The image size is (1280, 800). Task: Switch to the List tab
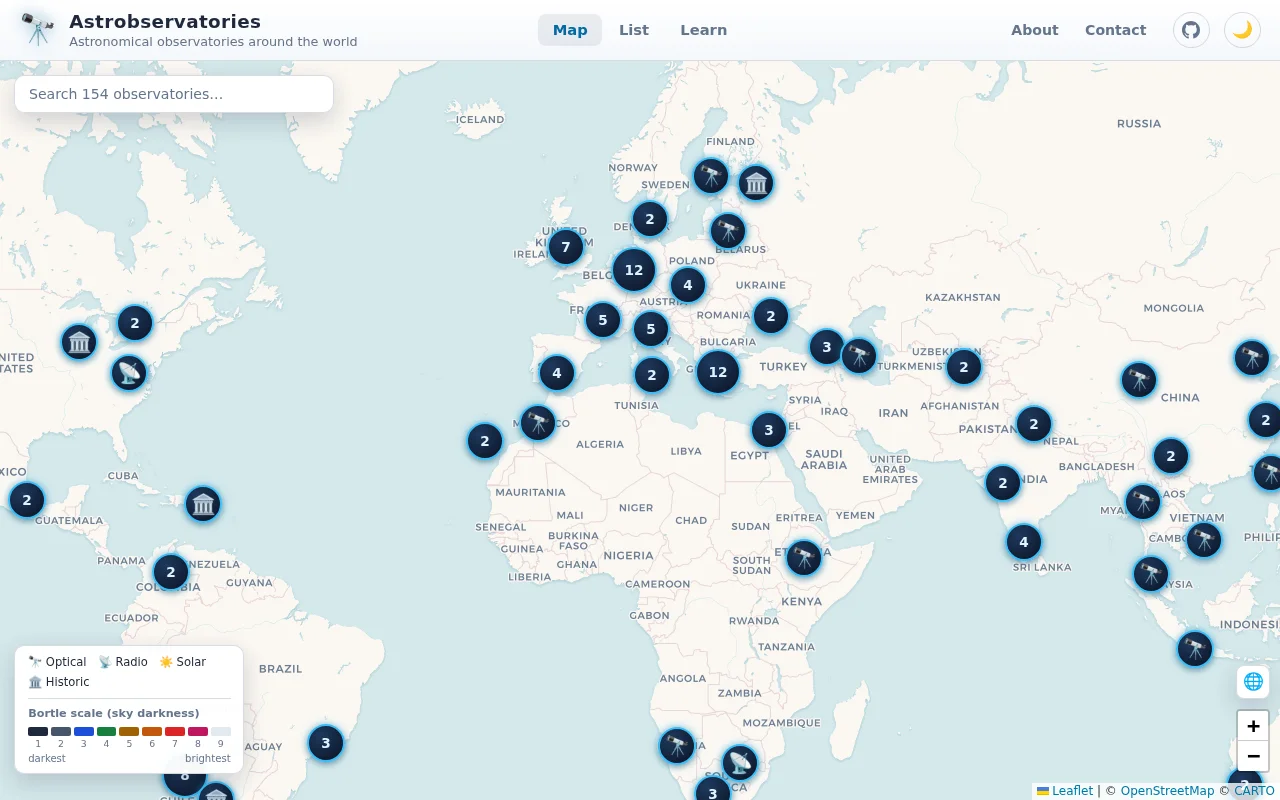point(634,30)
